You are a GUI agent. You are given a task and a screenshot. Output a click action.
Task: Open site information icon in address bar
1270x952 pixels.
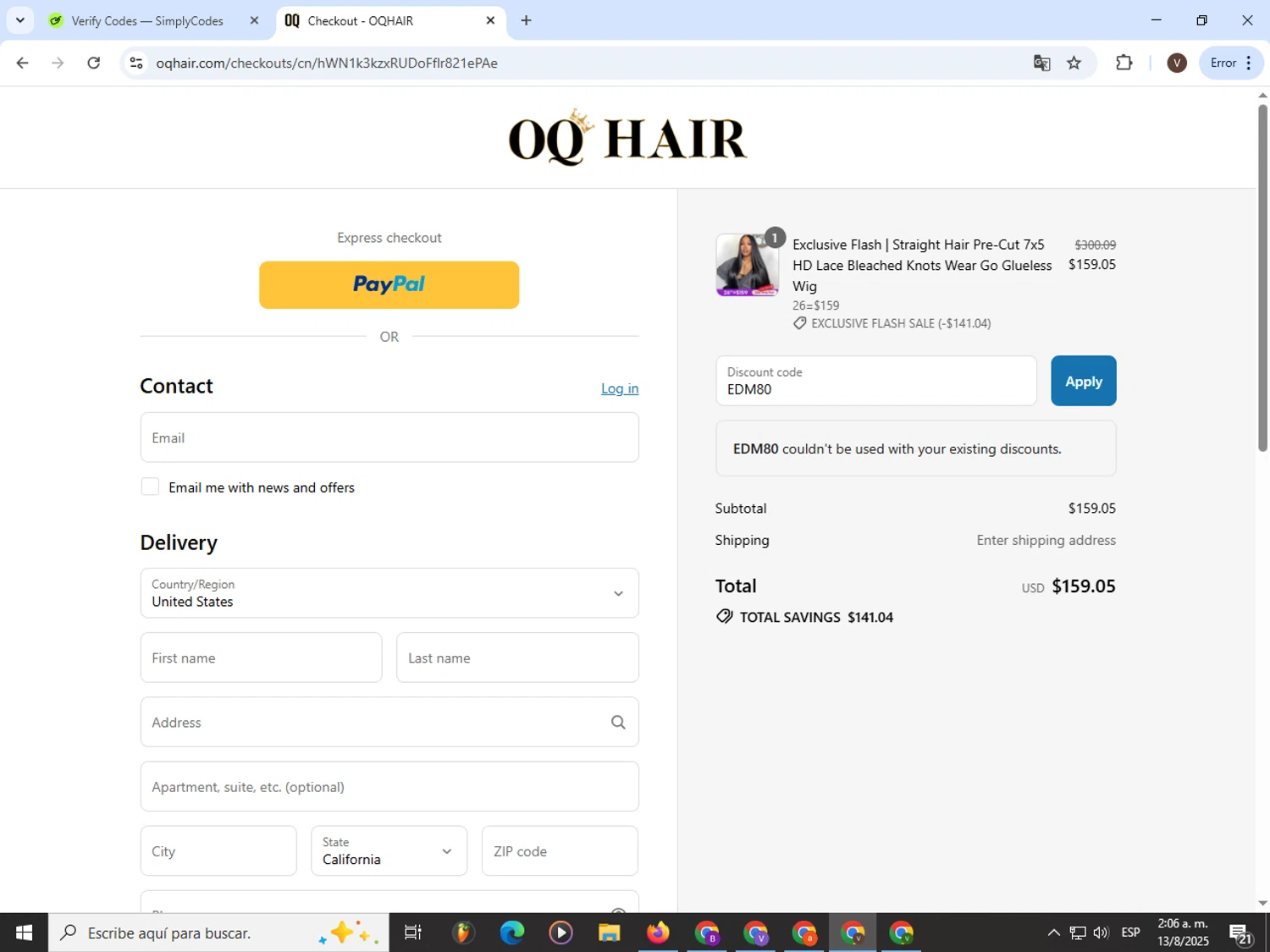[136, 63]
